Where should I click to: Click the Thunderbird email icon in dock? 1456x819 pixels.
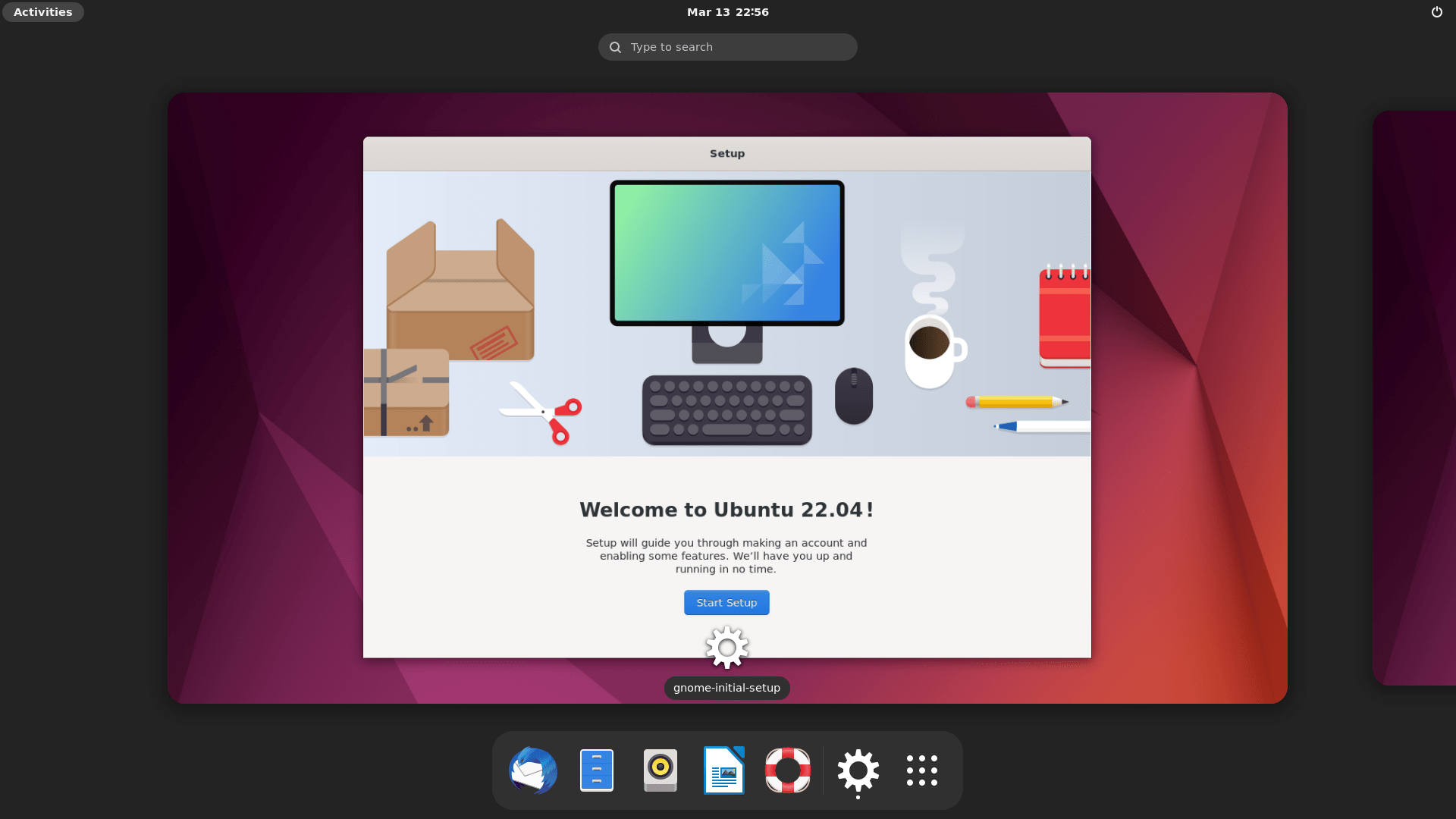tap(533, 770)
